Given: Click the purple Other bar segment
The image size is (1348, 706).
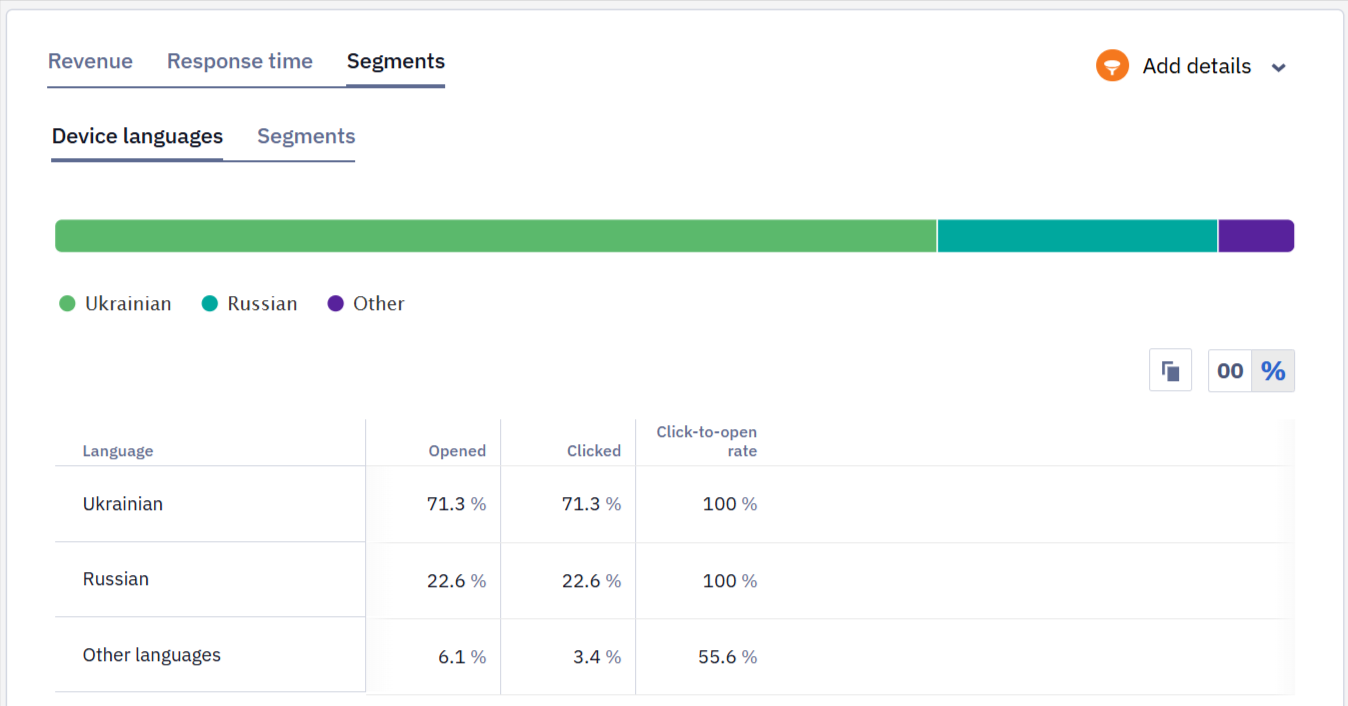Looking at the screenshot, I should 1257,236.
